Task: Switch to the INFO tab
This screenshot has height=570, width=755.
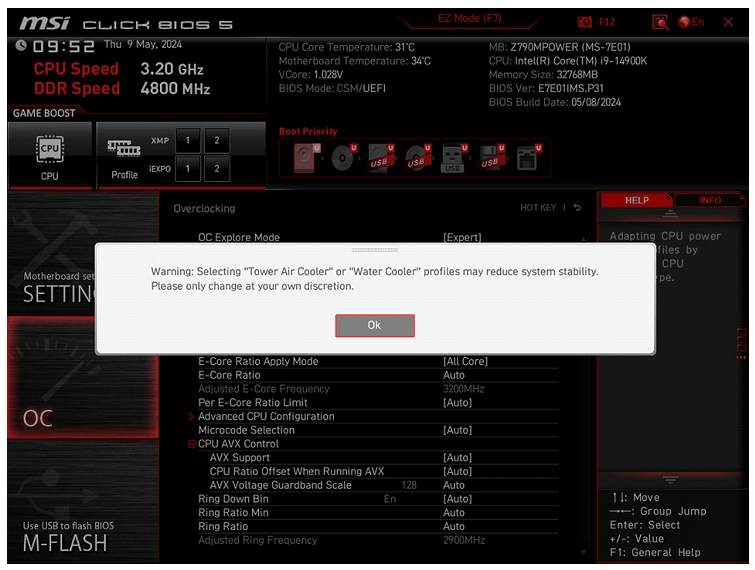Action: (710, 200)
